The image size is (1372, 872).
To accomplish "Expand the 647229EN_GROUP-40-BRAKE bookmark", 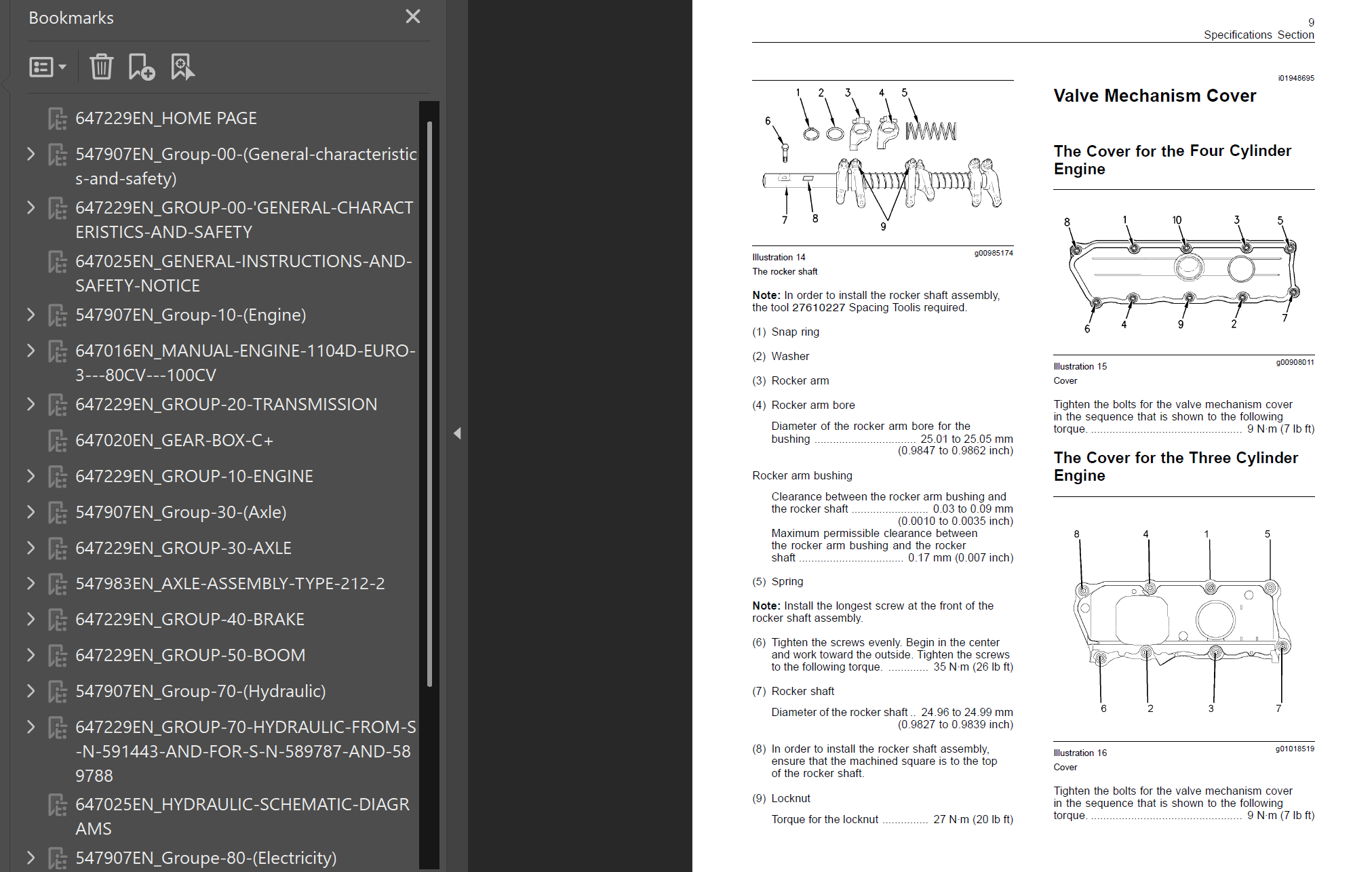I will coord(31,619).
